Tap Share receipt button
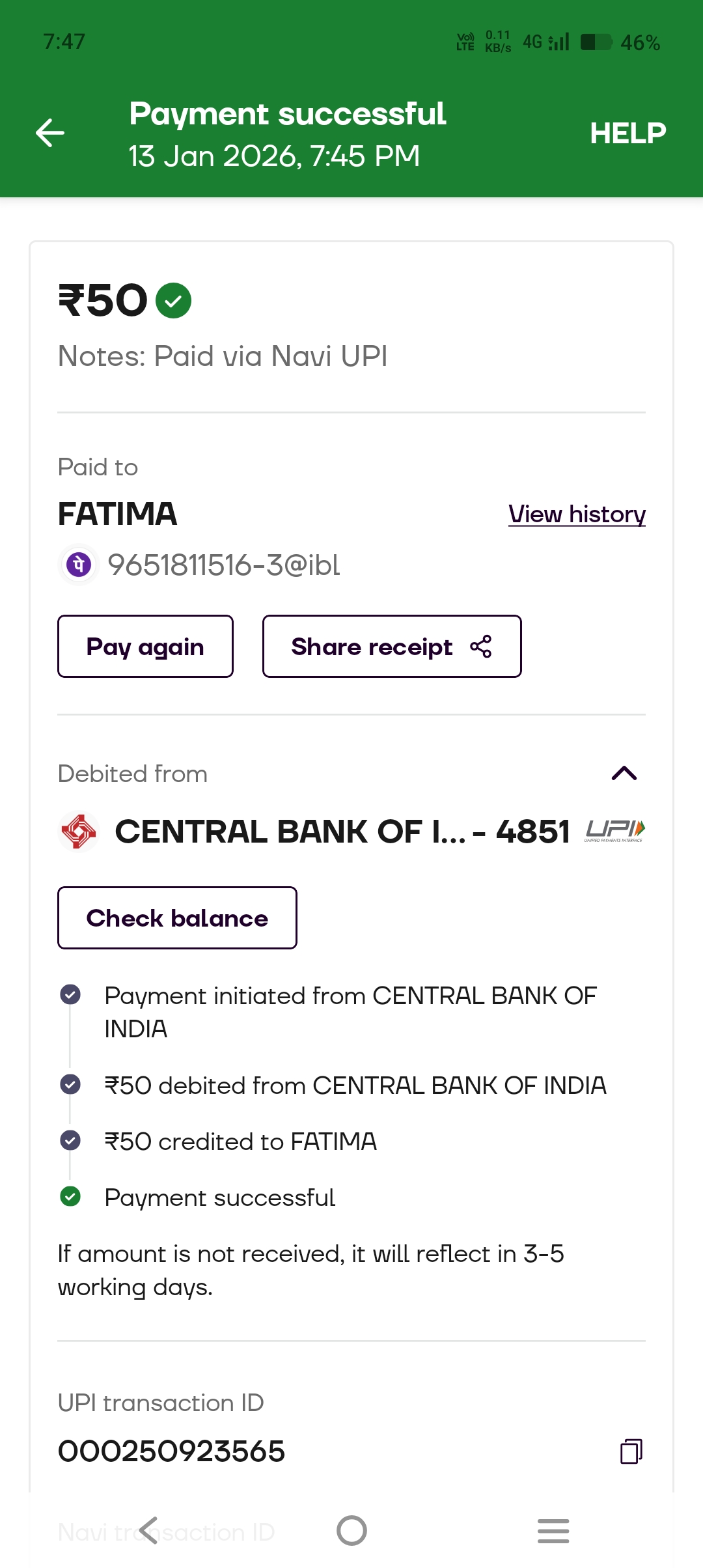The width and height of the screenshot is (703, 1568). [x=391, y=647]
